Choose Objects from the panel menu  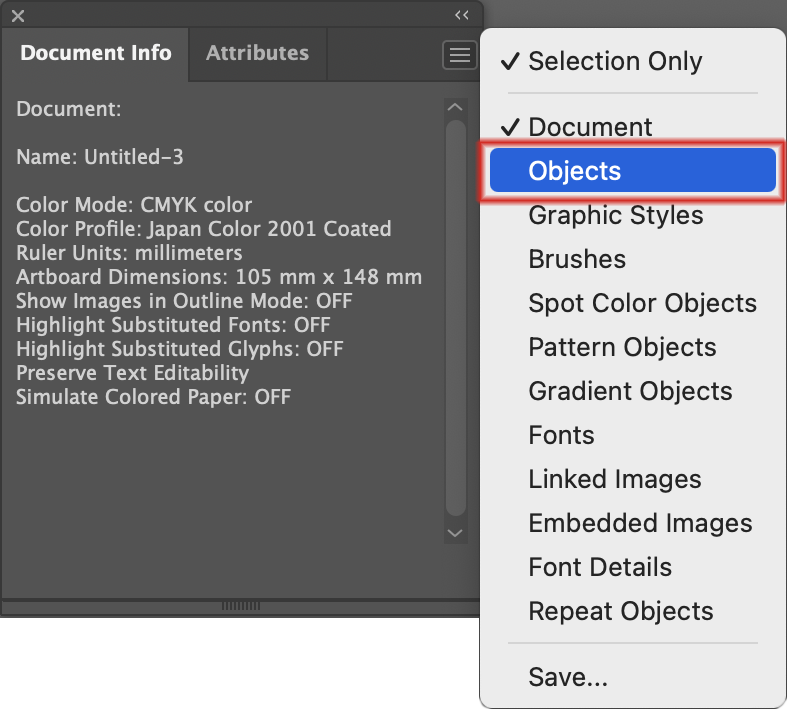pos(633,170)
